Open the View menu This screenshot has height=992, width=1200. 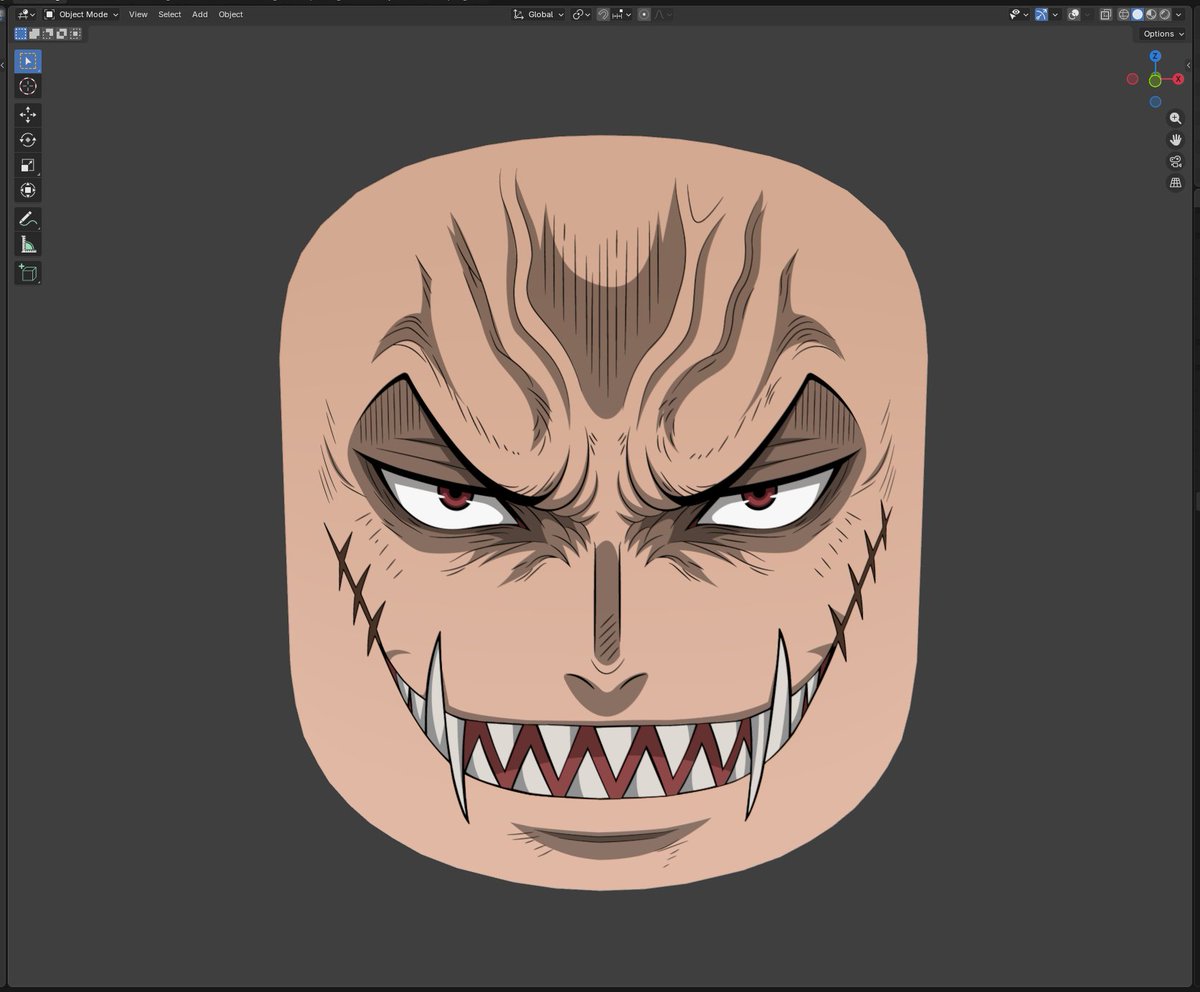tap(138, 14)
